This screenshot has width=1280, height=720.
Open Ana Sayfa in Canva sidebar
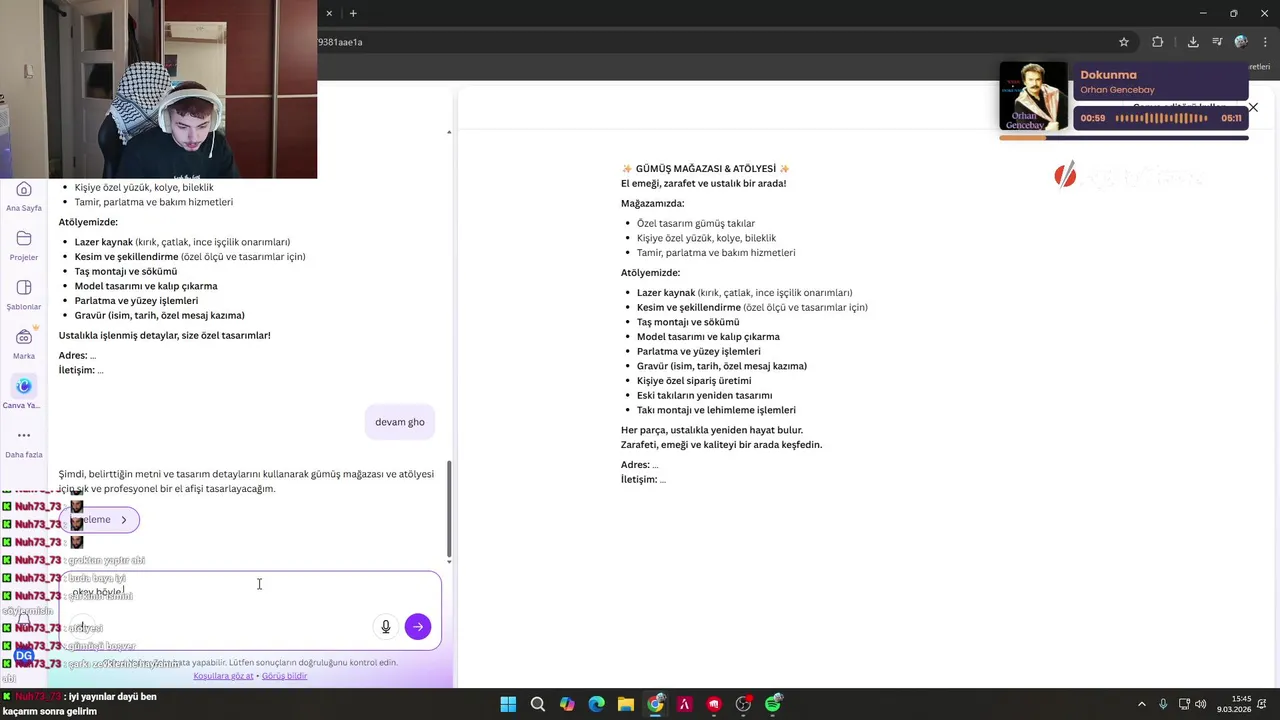point(24,196)
